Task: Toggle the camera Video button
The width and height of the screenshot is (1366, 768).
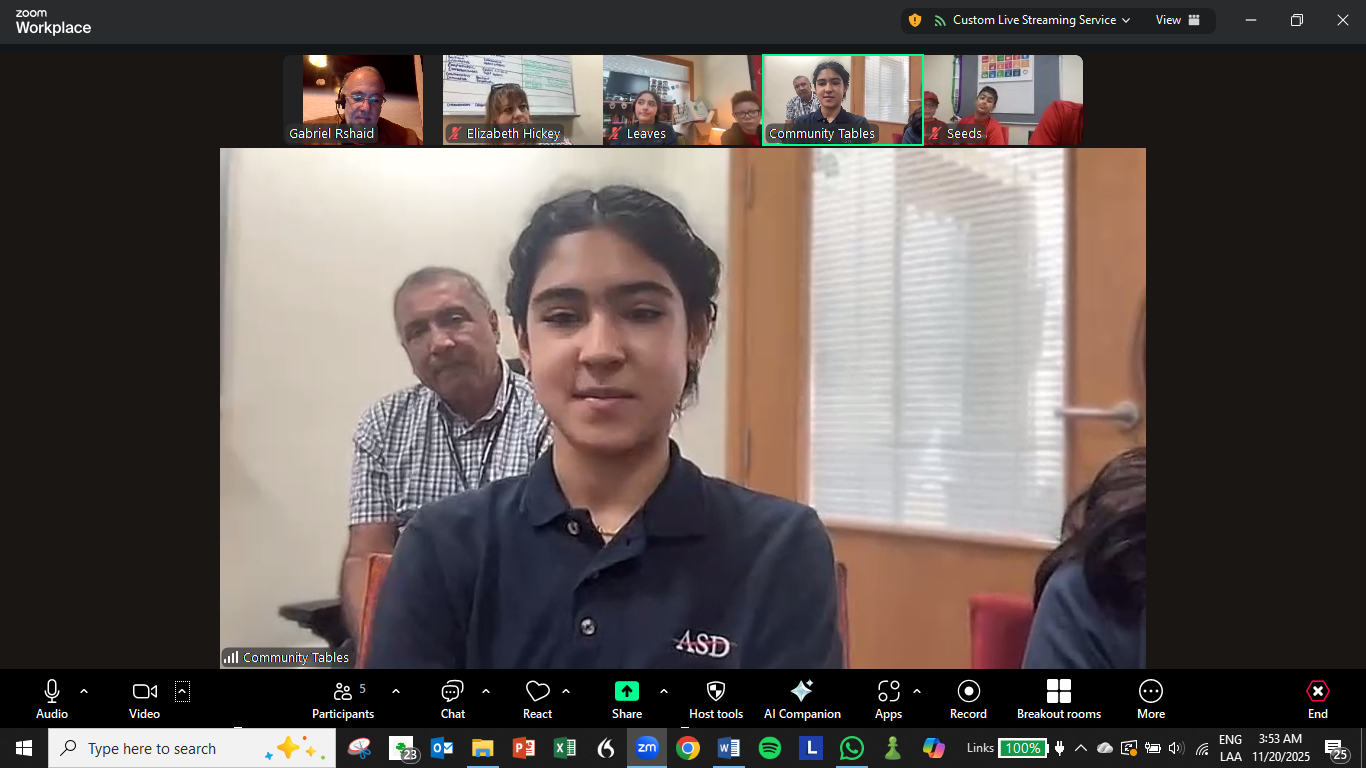Action: (x=144, y=699)
